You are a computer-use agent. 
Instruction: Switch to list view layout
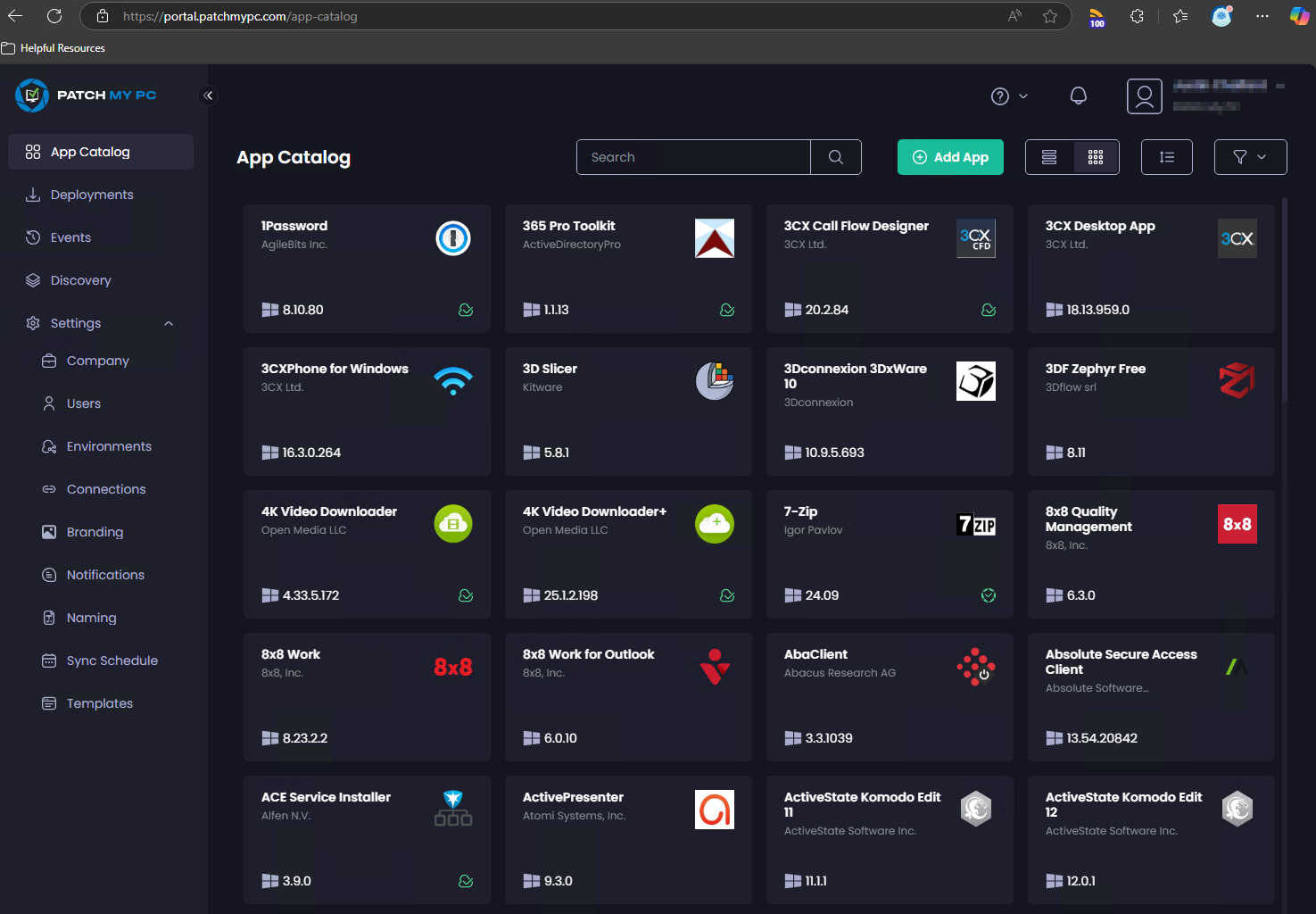[1048, 156]
